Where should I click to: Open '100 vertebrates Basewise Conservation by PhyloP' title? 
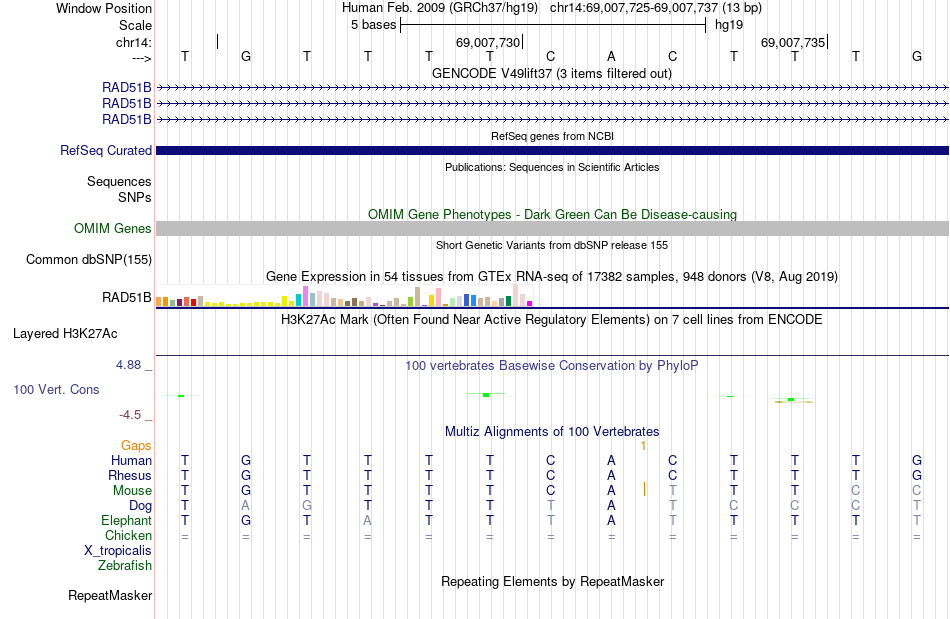(x=552, y=366)
